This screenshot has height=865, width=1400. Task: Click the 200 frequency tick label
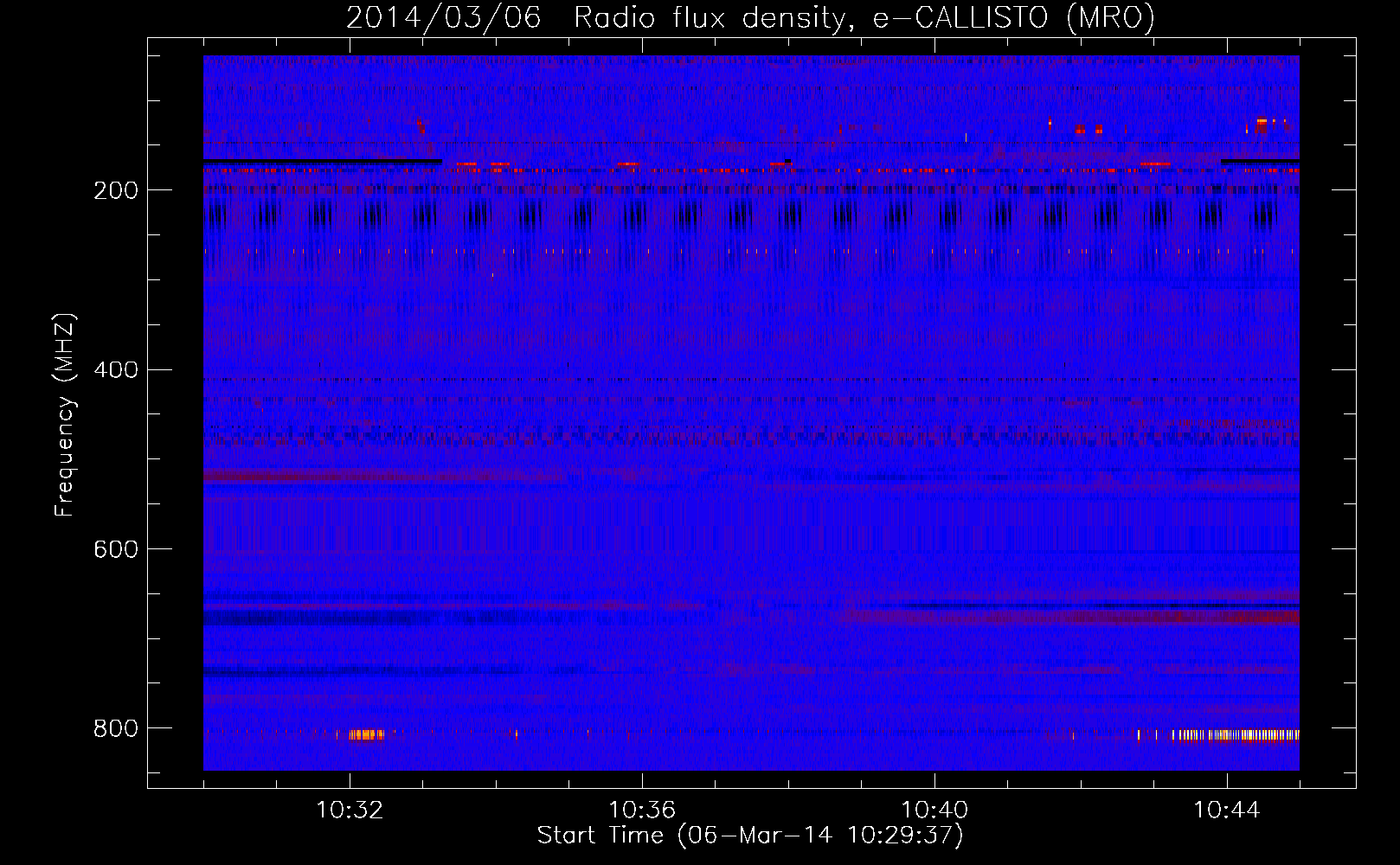coord(116,190)
